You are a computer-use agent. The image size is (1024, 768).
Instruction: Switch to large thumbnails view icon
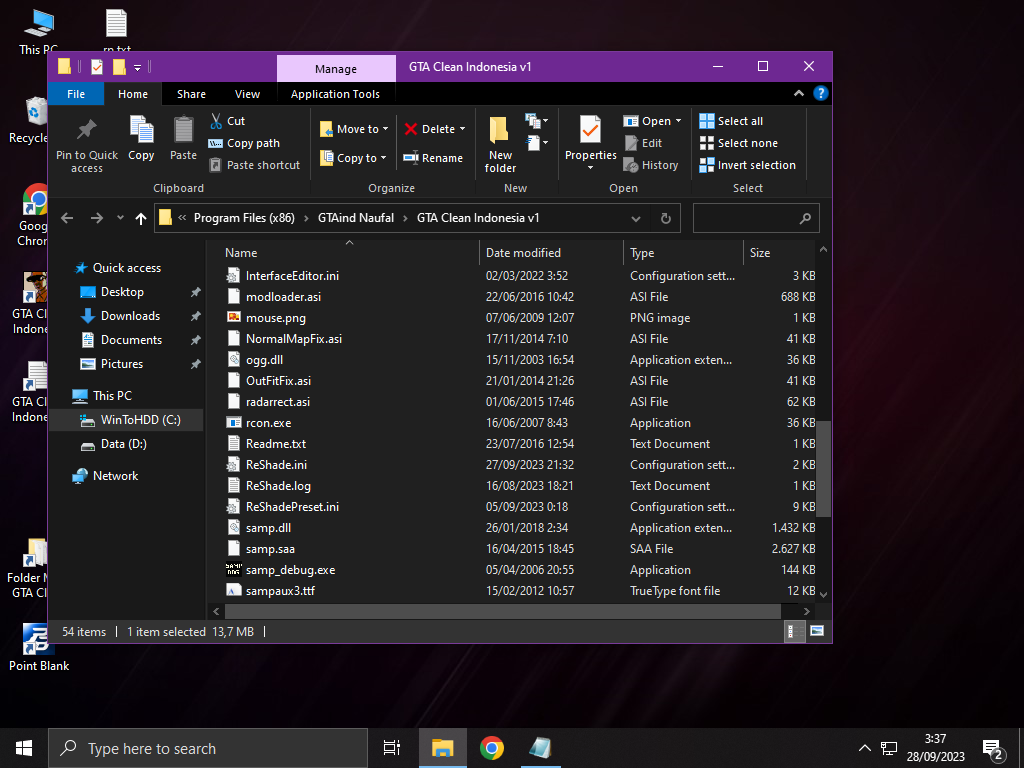click(x=817, y=631)
